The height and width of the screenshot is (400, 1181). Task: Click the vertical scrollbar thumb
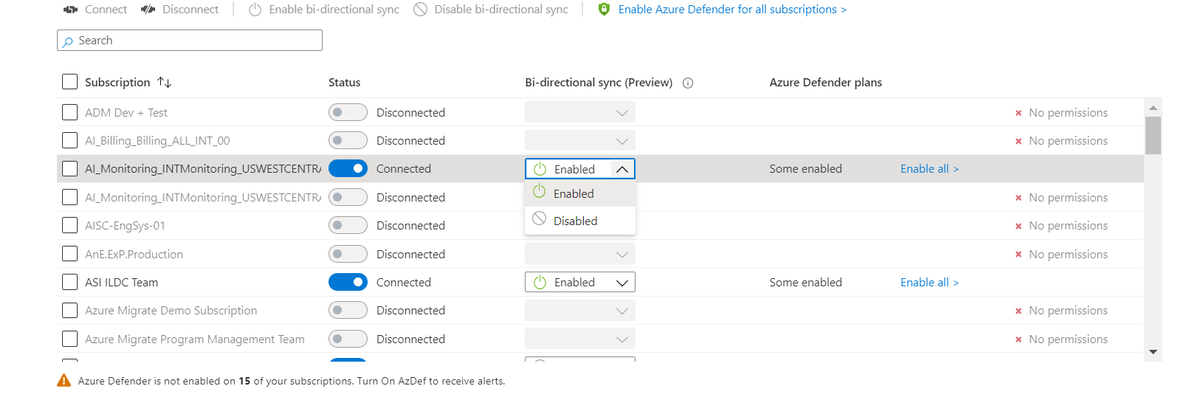(1152, 135)
